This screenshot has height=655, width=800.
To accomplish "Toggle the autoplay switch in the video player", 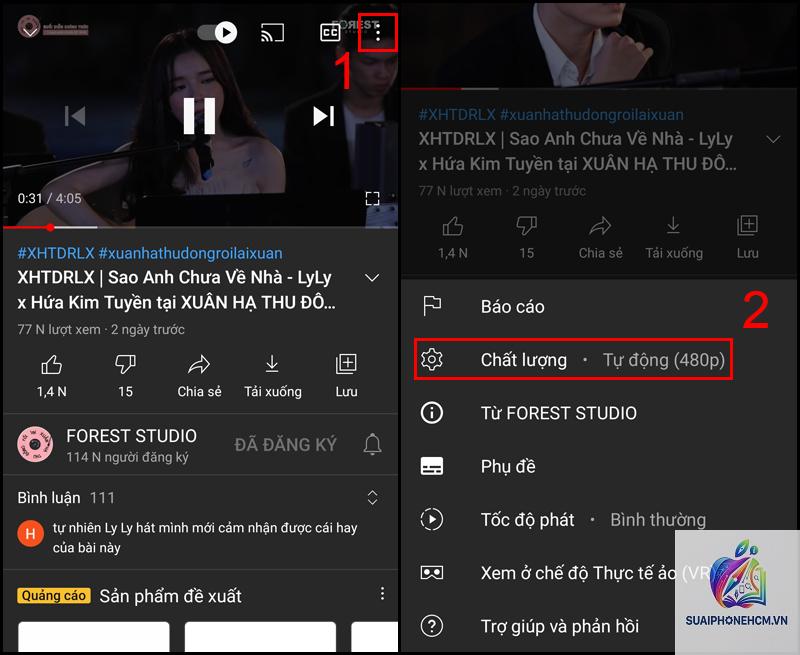I will pos(218,33).
